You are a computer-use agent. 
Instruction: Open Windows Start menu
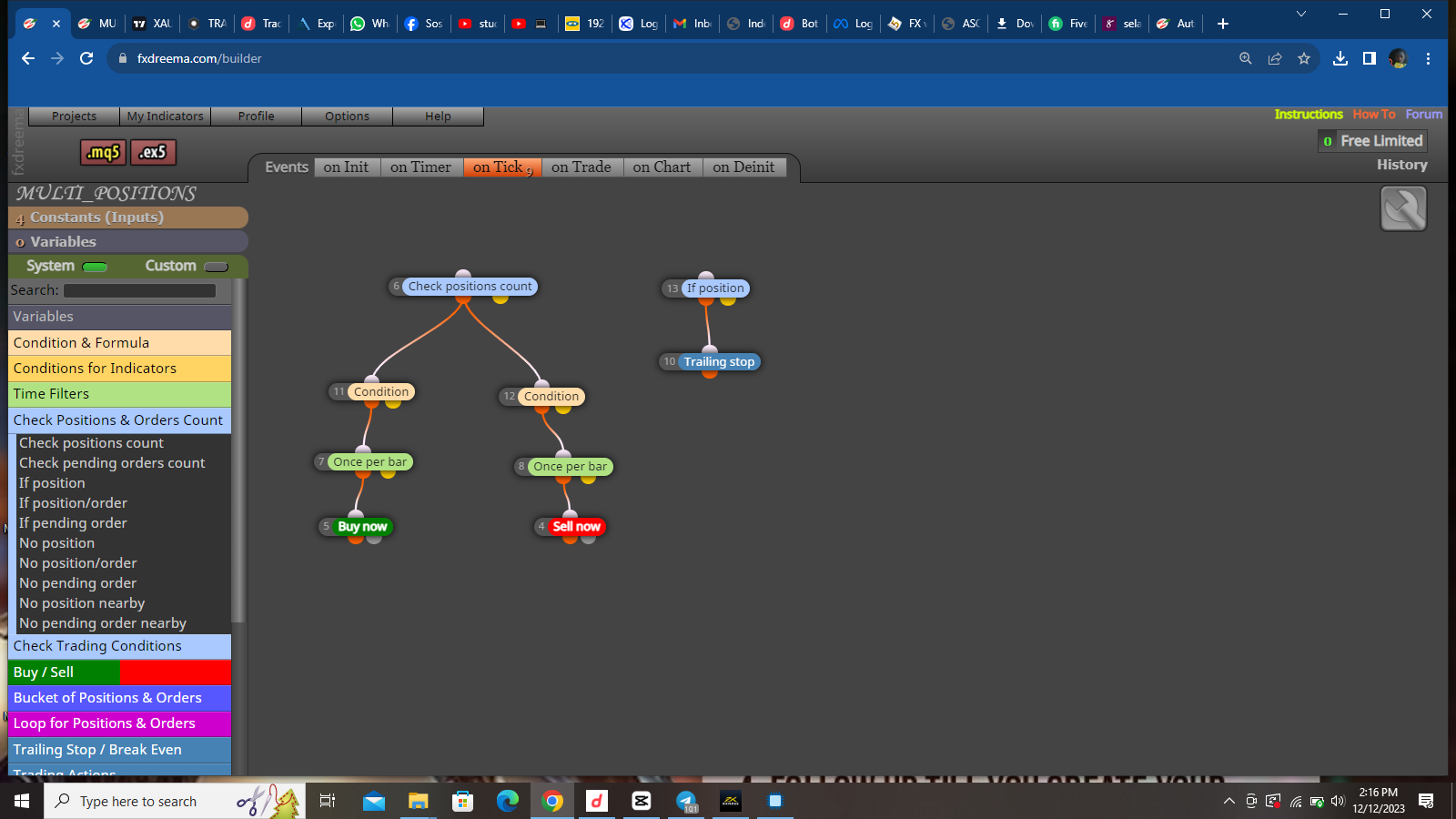[x=22, y=801]
